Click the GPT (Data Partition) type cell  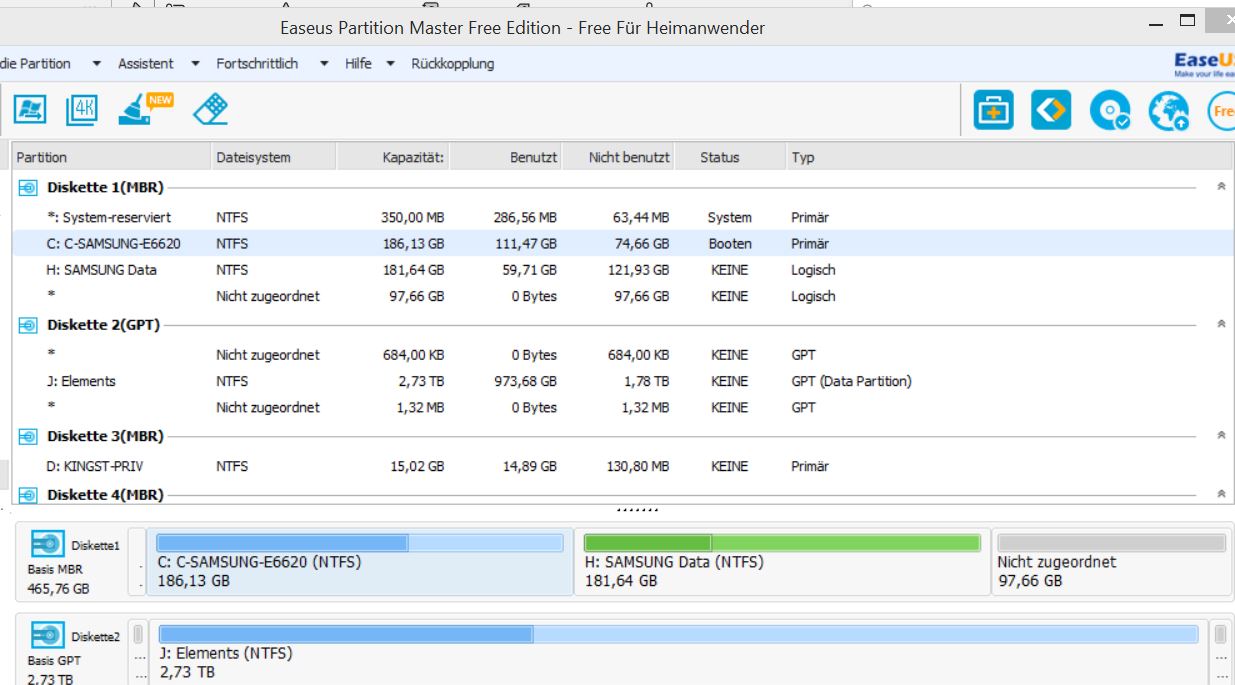851,381
